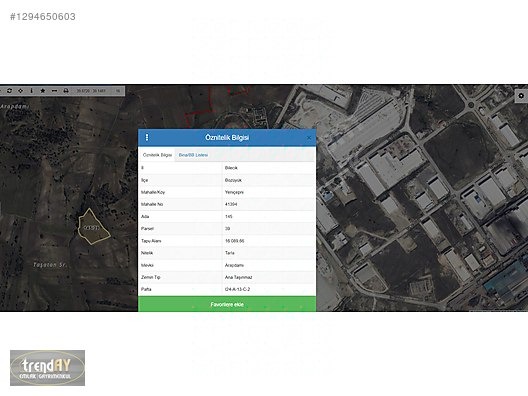
Task: Click the 'Mahalle/Köy' label cell
Action: [x=180, y=192]
